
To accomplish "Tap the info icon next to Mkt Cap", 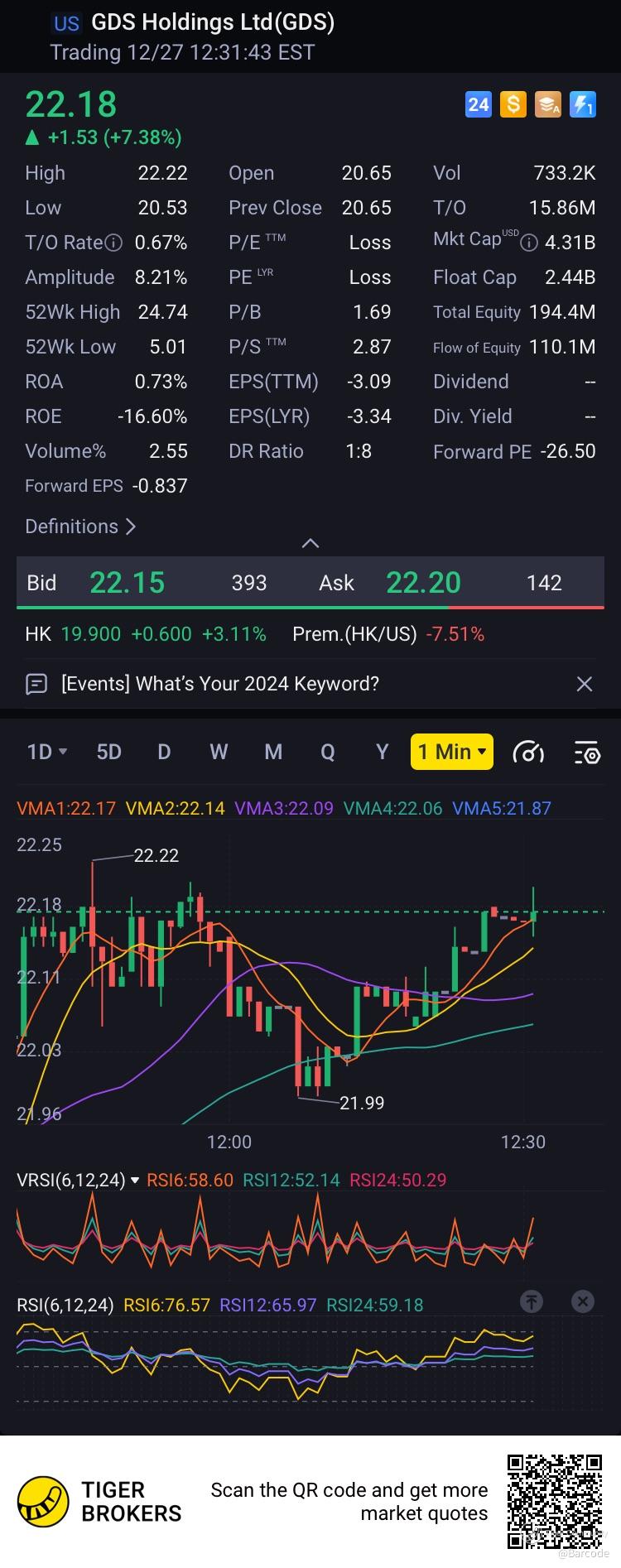I will pos(529,243).
